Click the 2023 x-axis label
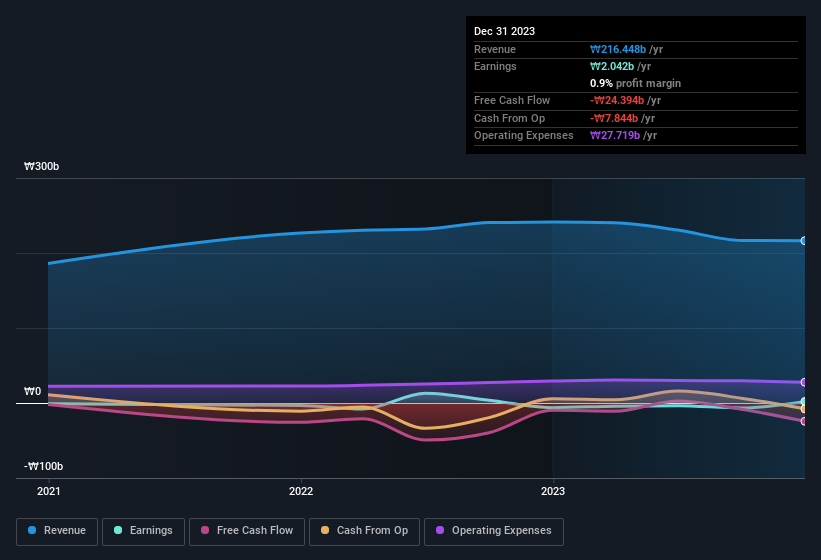821x560 pixels. coord(553,491)
